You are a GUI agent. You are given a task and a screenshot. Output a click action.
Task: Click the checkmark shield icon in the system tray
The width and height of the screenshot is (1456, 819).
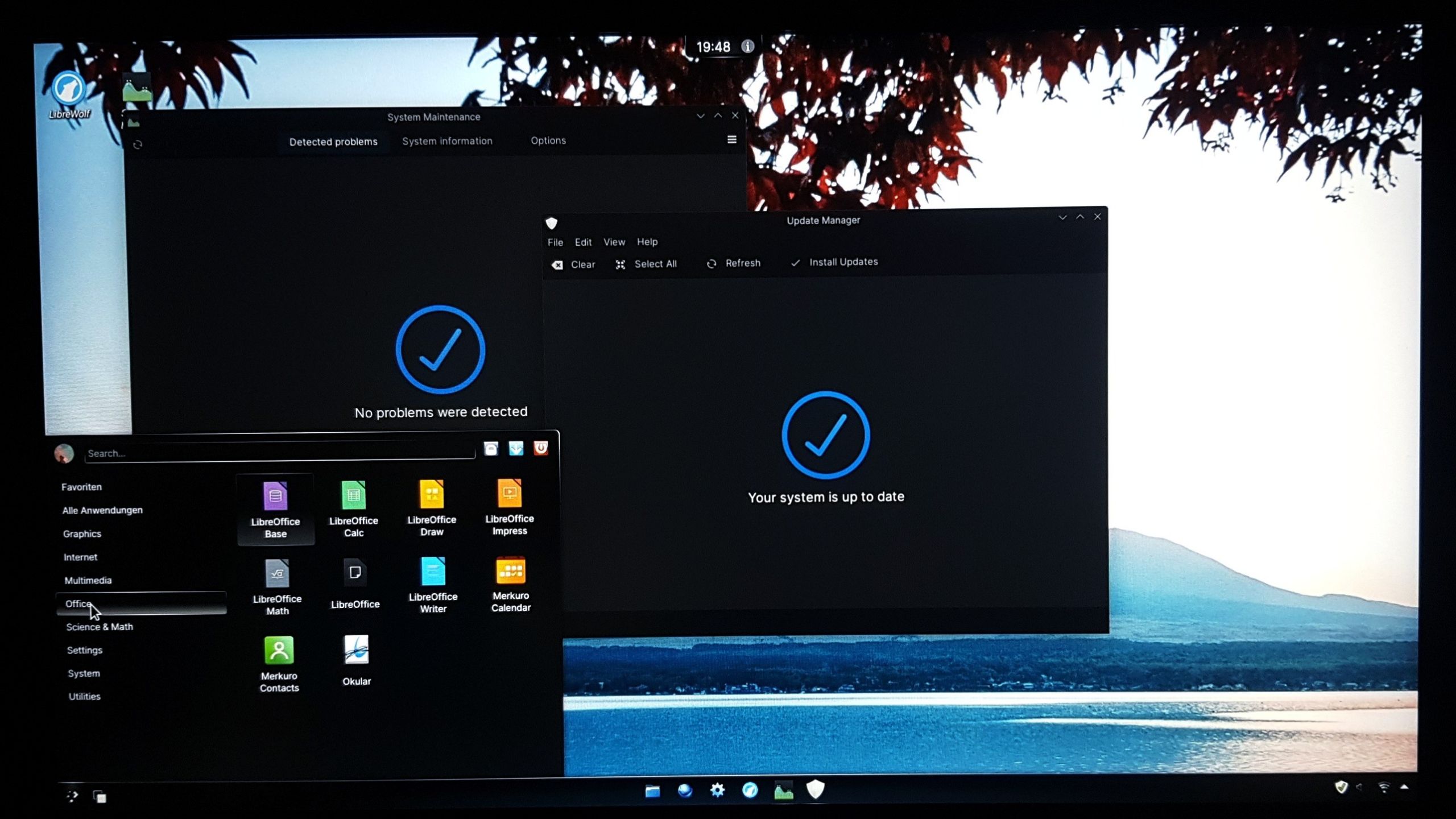coord(1341,787)
